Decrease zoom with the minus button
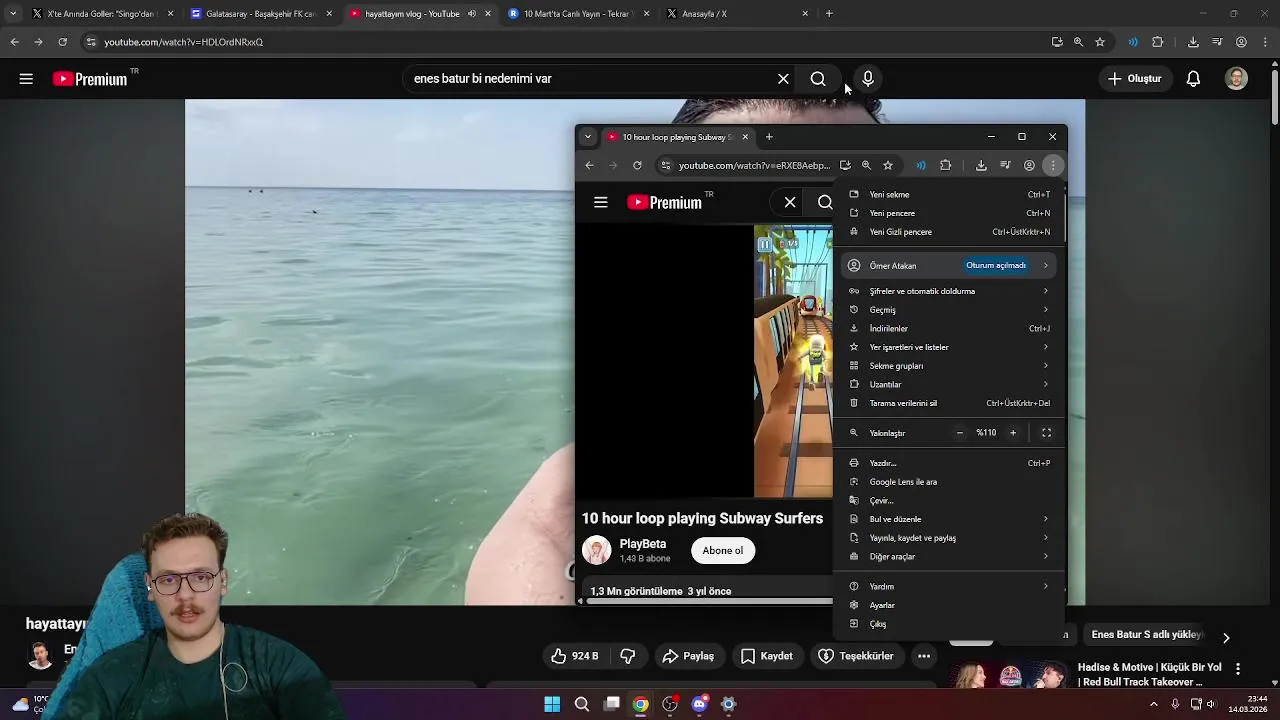 (959, 433)
